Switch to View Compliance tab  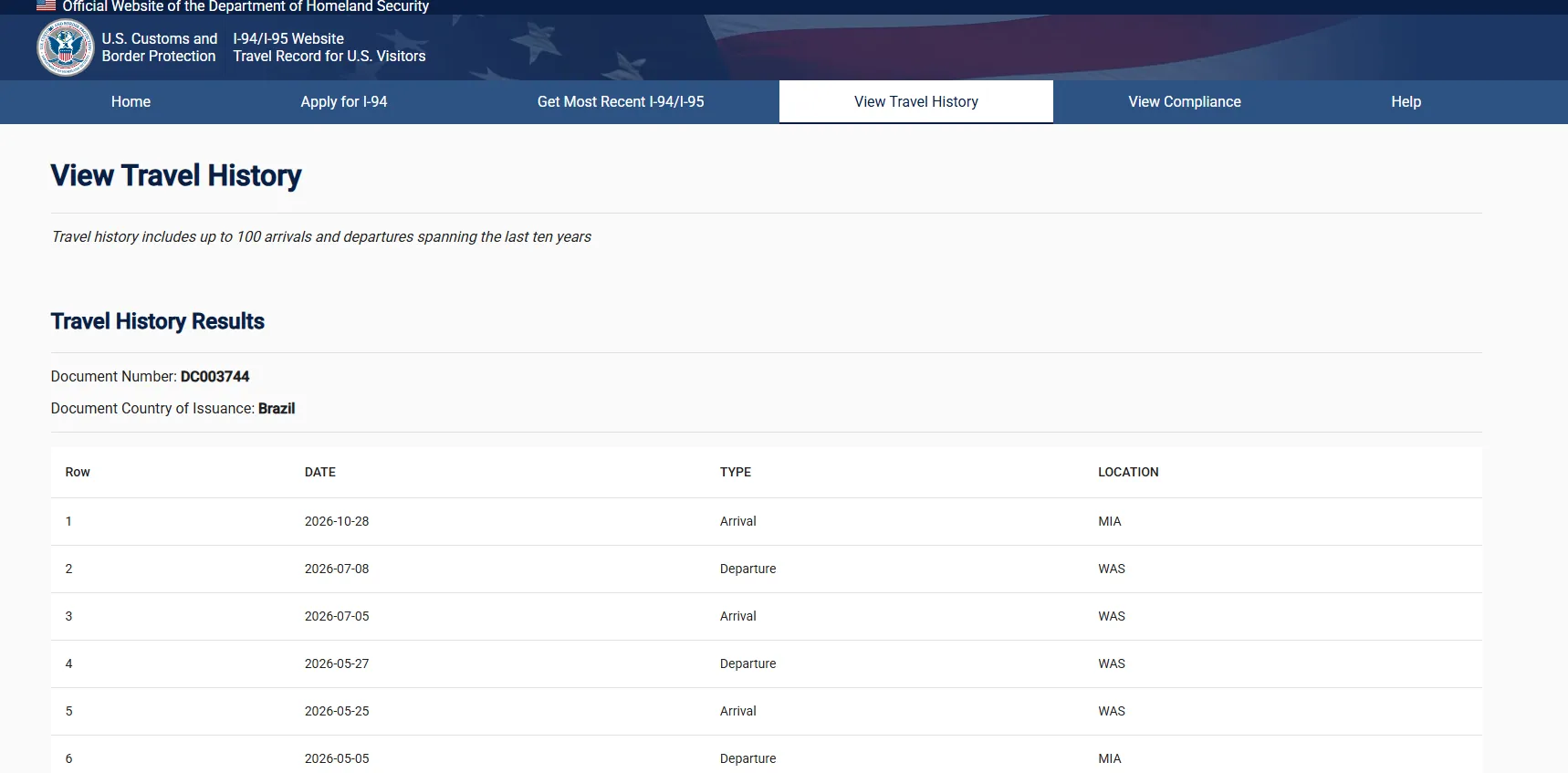[1185, 101]
